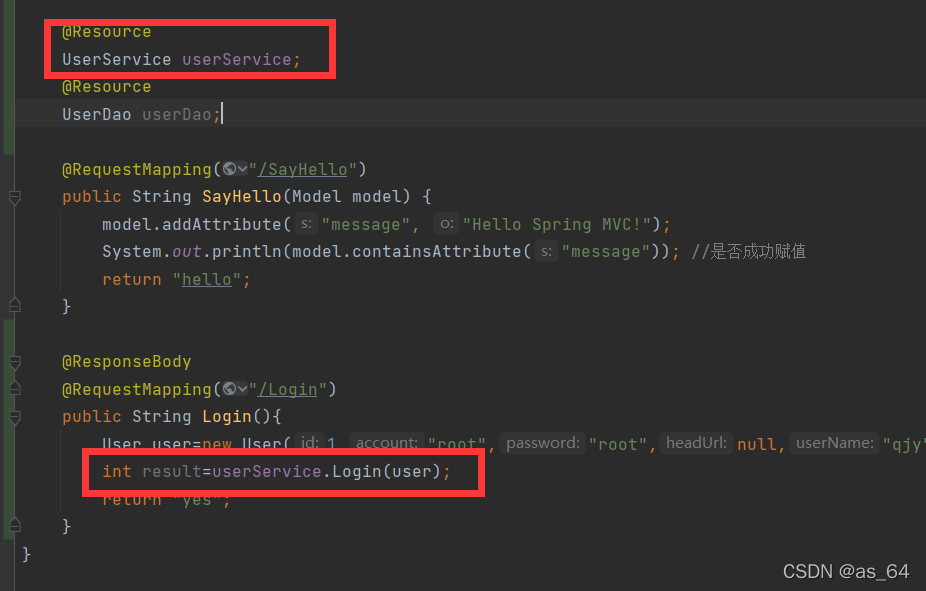This screenshot has width=926, height=591.
Task: Click the @Resource annotation above UserDao
Action: [106, 87]
